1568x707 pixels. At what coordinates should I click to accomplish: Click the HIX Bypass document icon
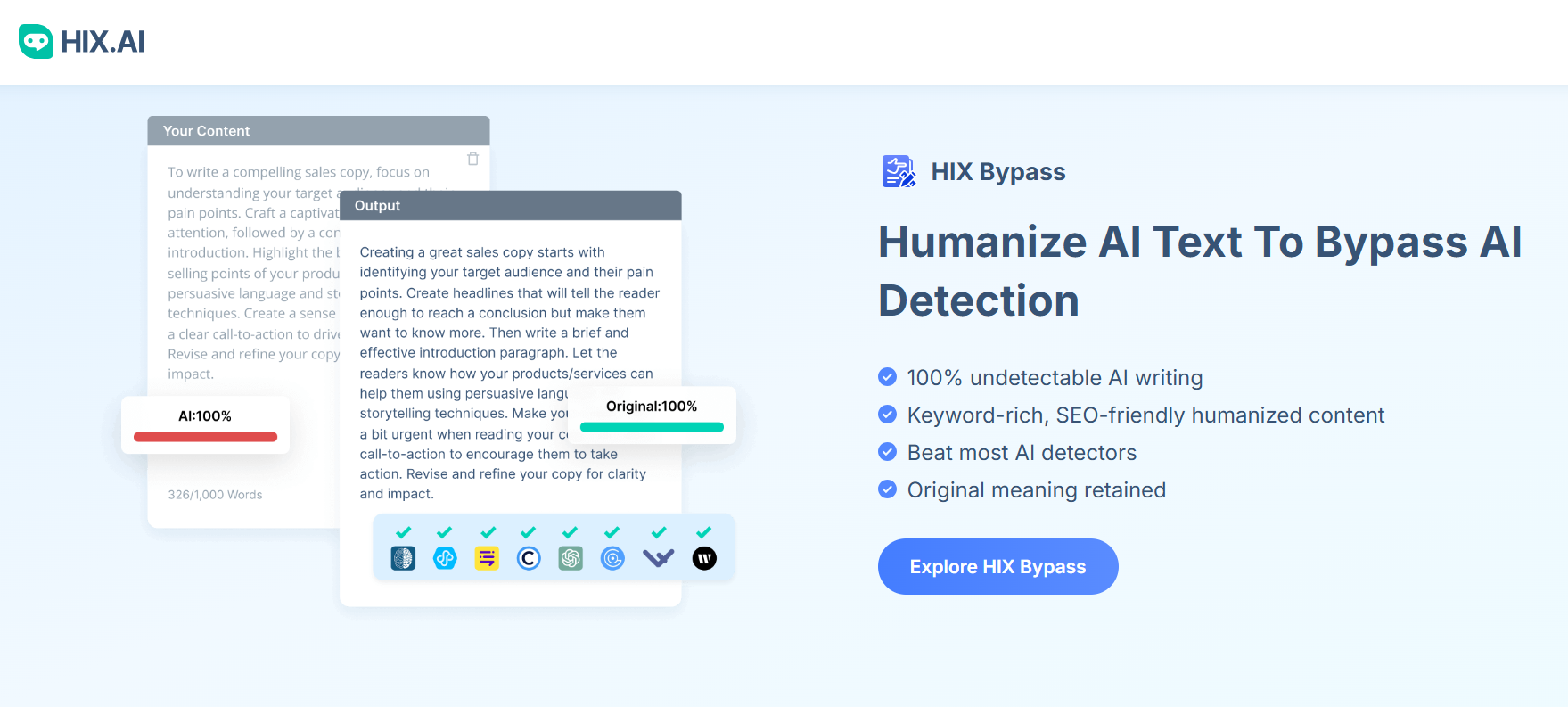pos(899,171)
